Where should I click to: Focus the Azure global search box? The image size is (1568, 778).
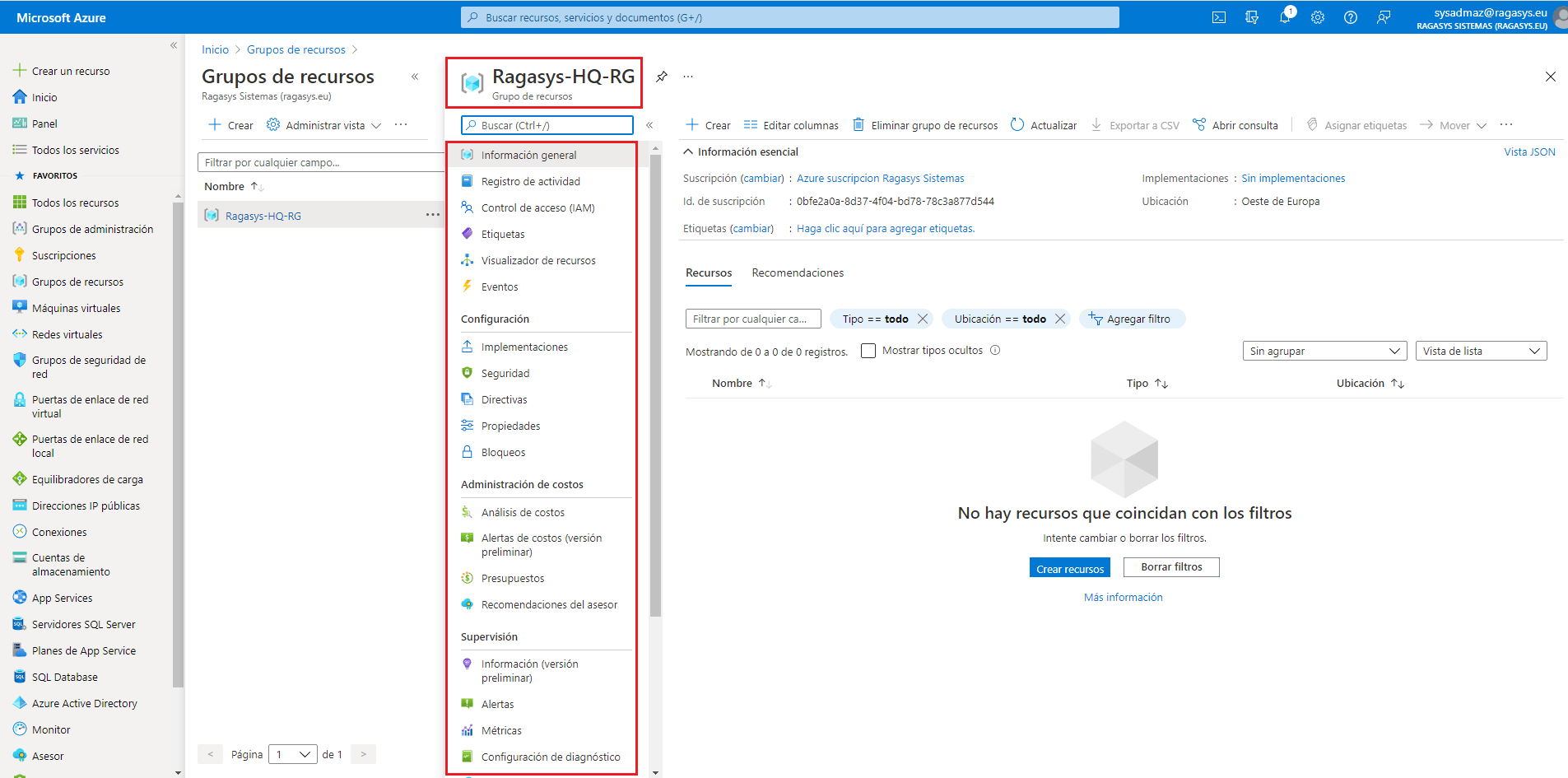point(790,17)
